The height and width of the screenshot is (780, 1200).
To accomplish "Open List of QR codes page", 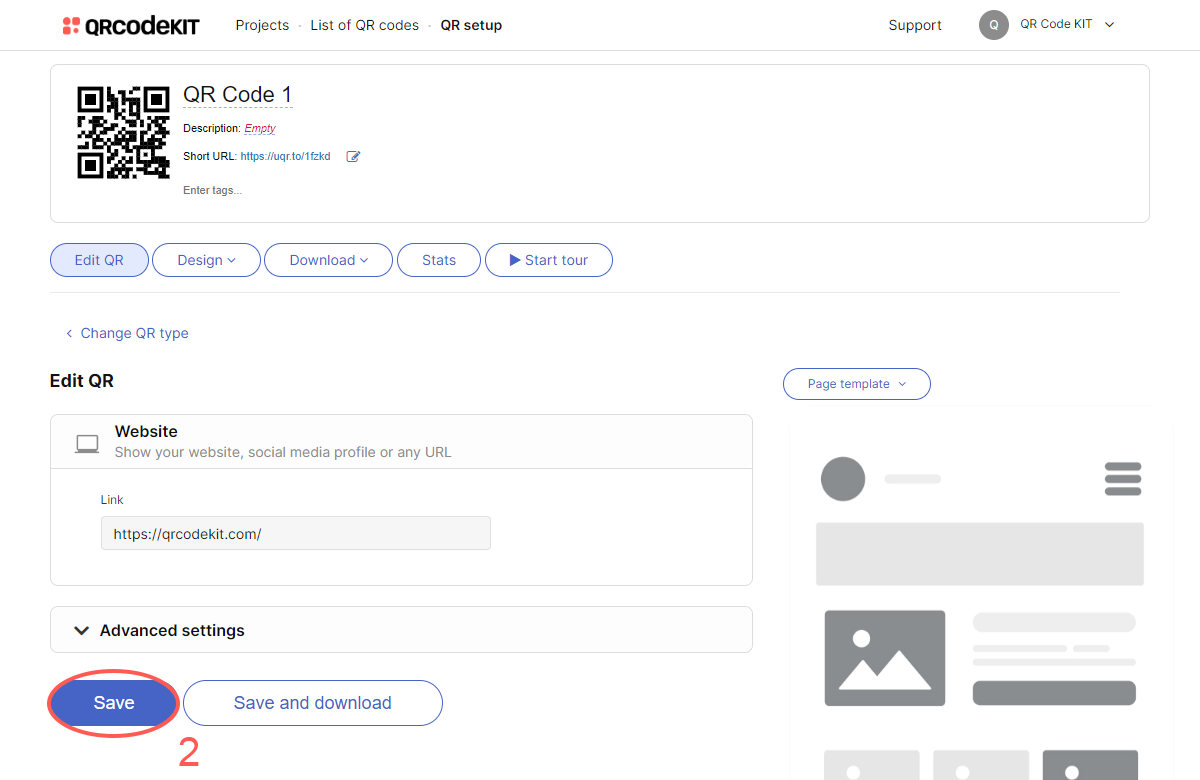I will [x=364, y=25].
